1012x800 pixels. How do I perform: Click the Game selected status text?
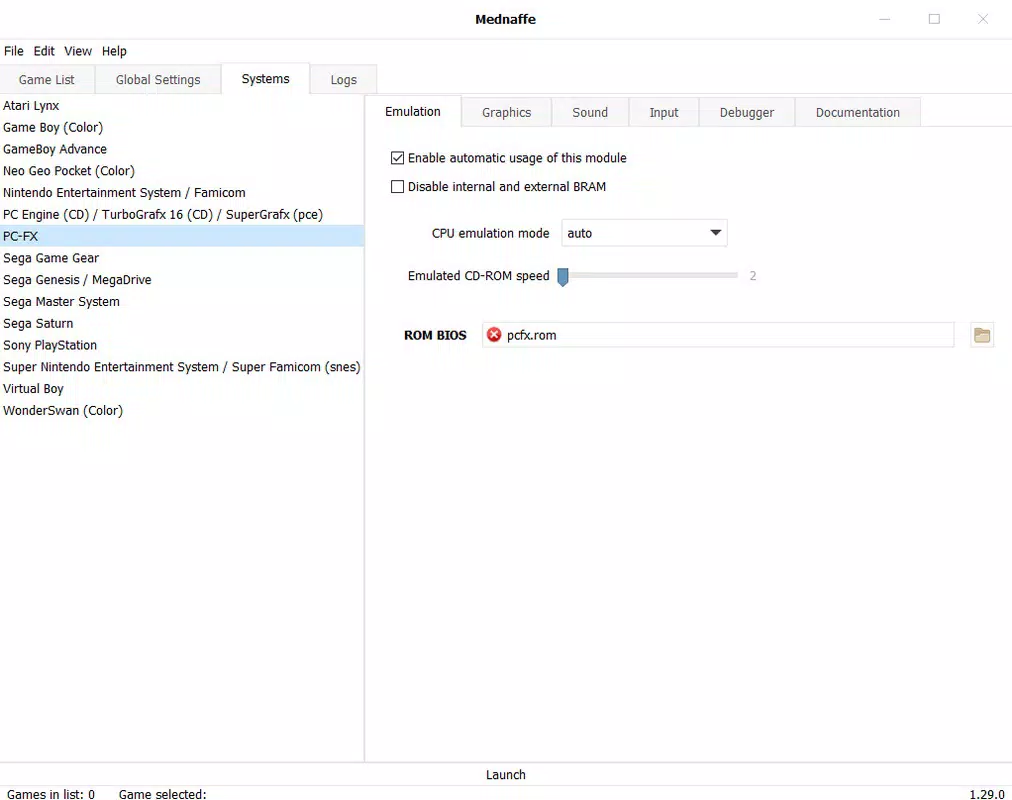point(163,794)
